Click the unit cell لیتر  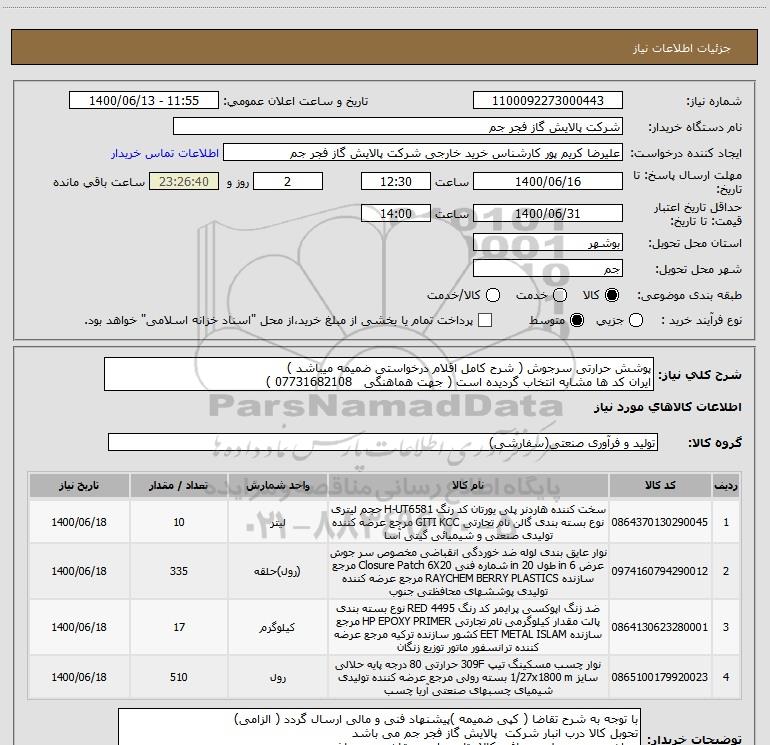pyautogui.click(x=277, y=523)
